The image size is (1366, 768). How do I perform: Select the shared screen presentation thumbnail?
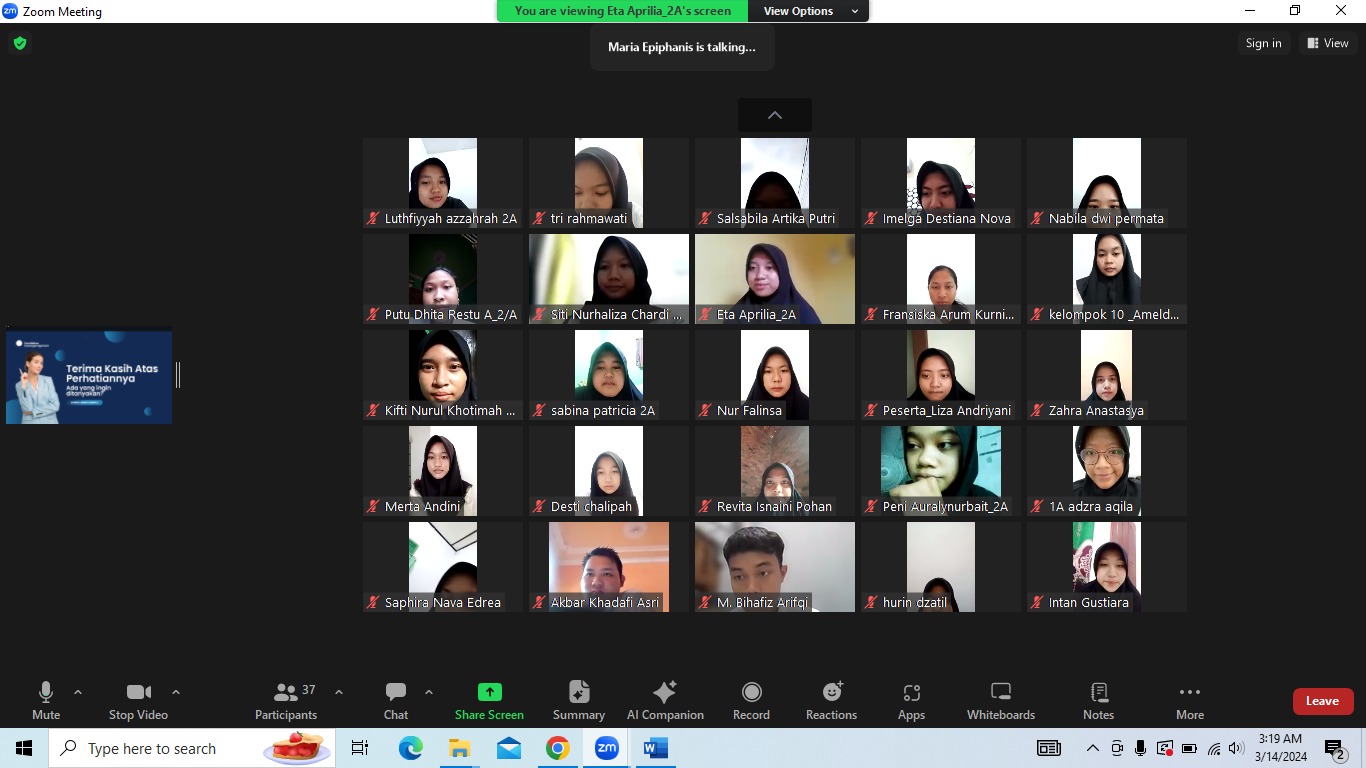coord(89,377)
